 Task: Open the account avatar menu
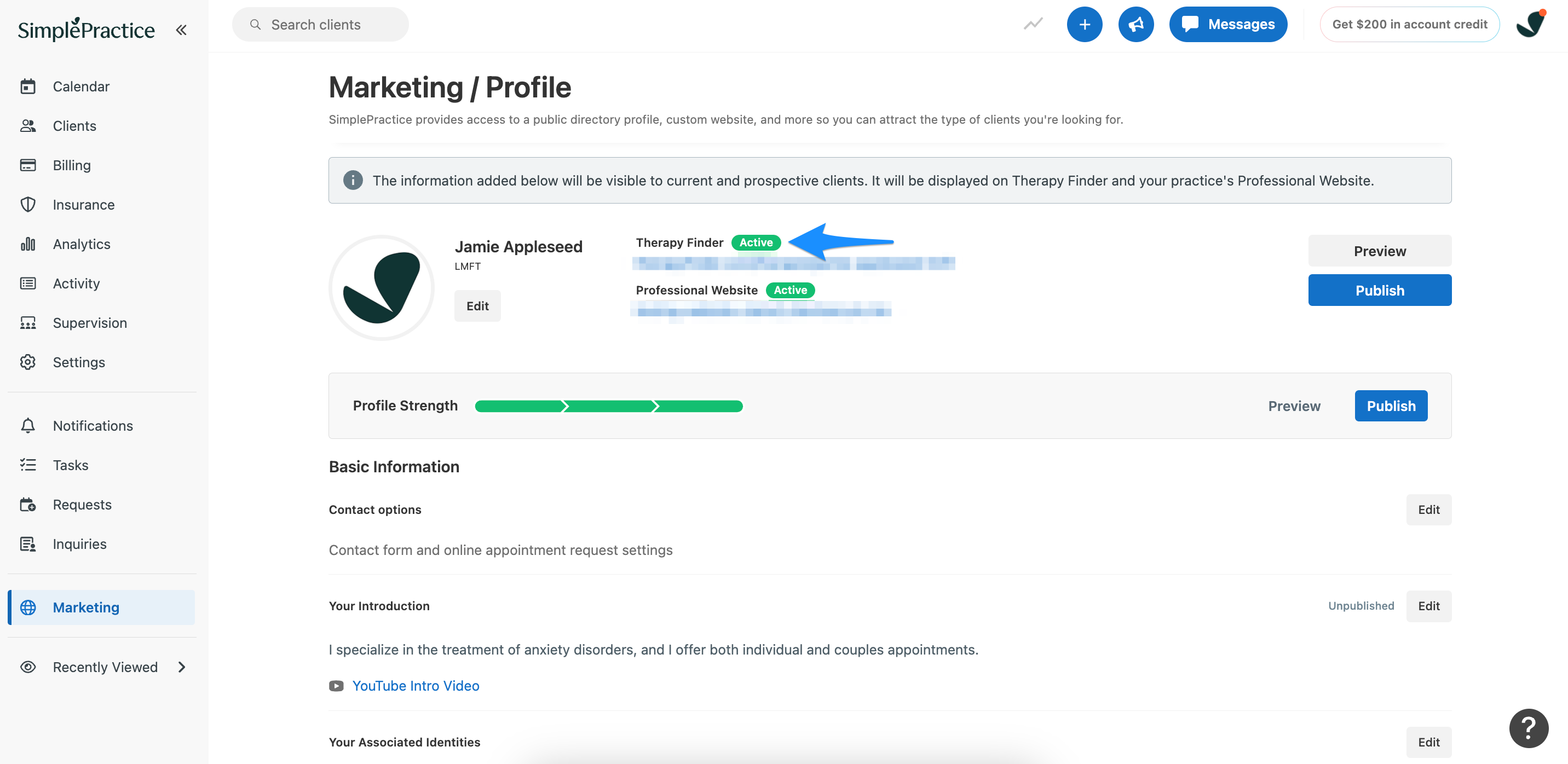click(x=1530, y=24)
